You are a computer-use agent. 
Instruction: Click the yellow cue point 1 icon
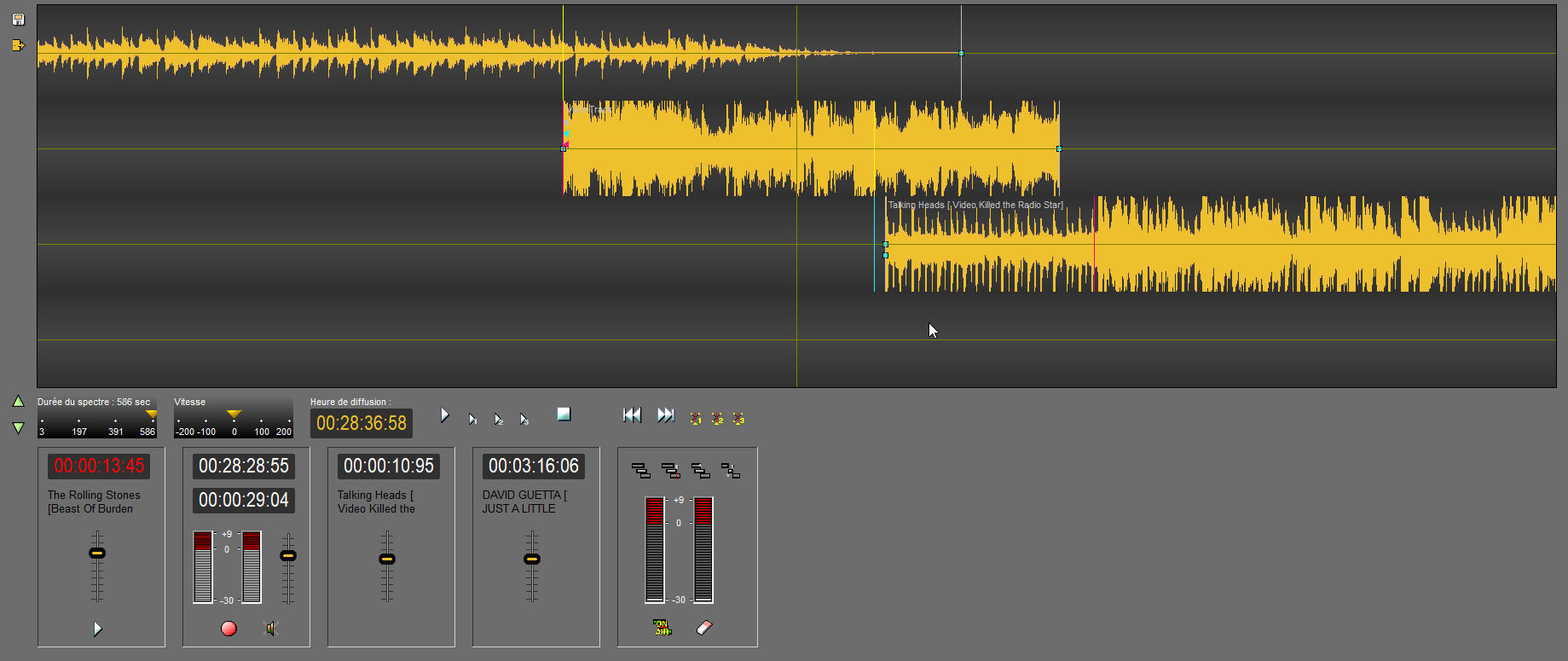click(x=696, y=418)
